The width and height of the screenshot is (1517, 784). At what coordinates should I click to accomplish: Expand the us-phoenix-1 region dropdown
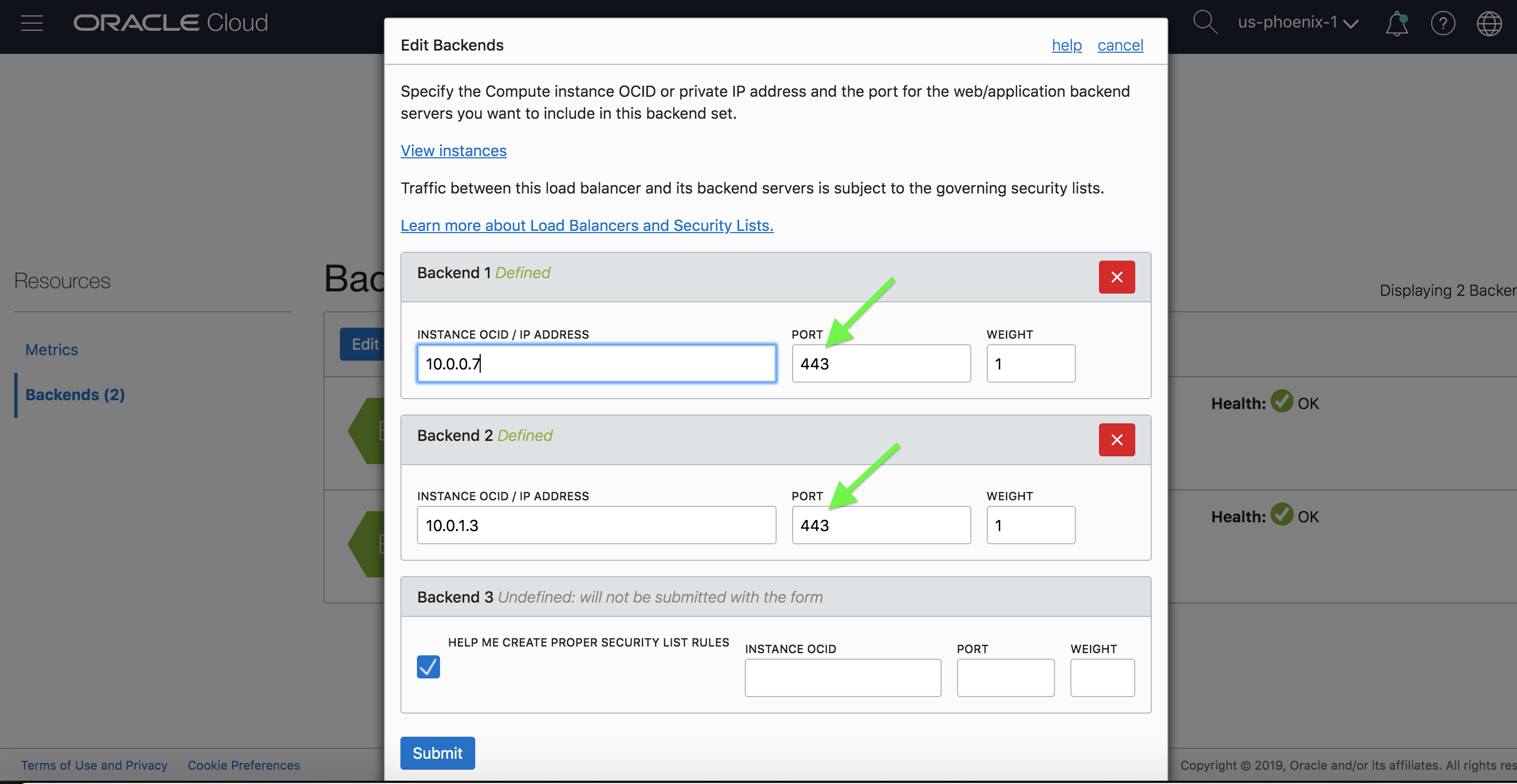[x=1298, y=23]
